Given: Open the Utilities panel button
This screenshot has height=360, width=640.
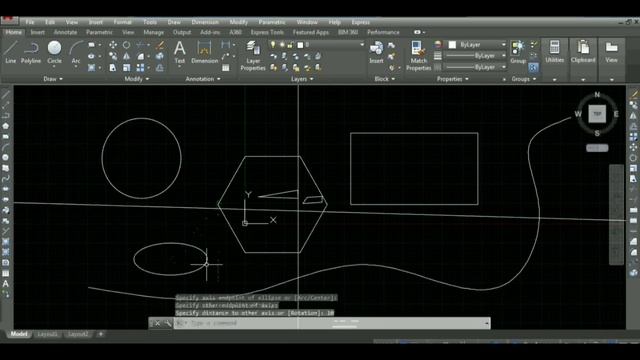Looking at the screenshot, I should click(x=554, y=52).
